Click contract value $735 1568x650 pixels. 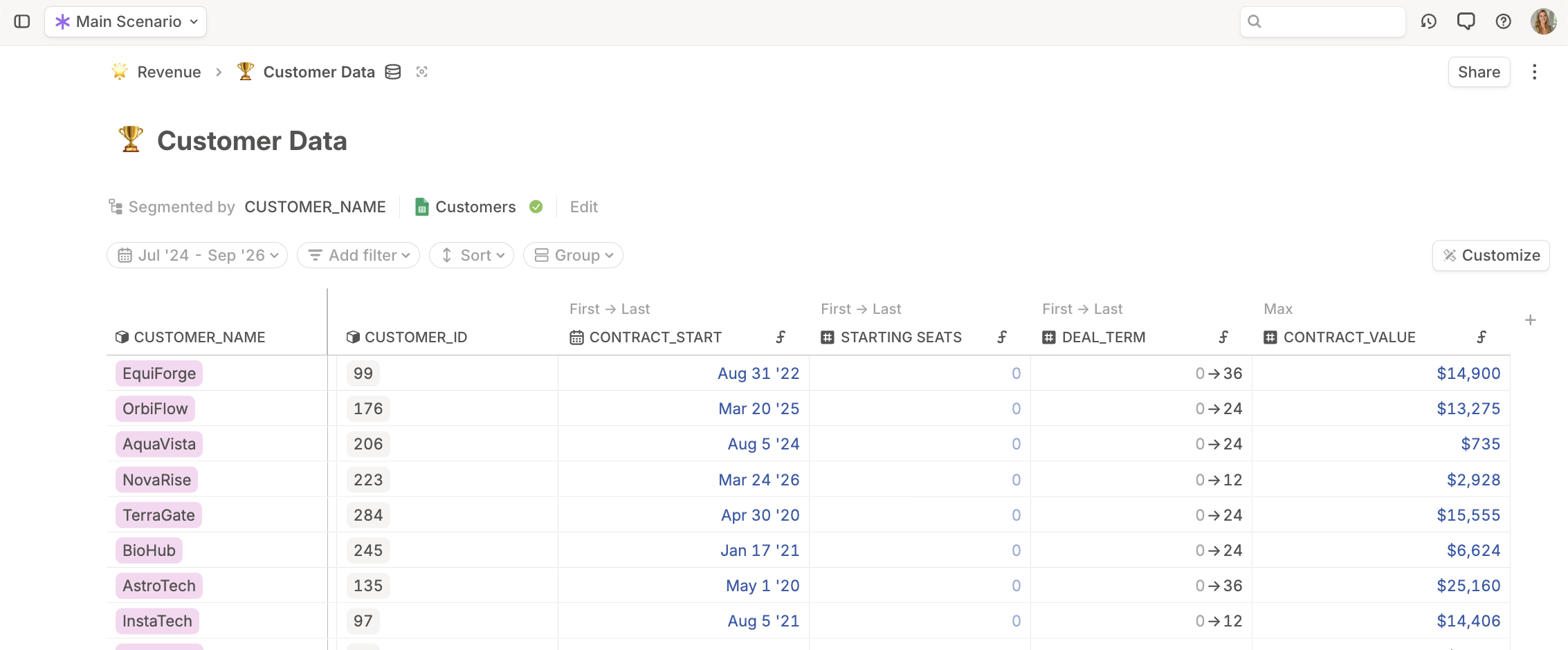pos(1481,444)
